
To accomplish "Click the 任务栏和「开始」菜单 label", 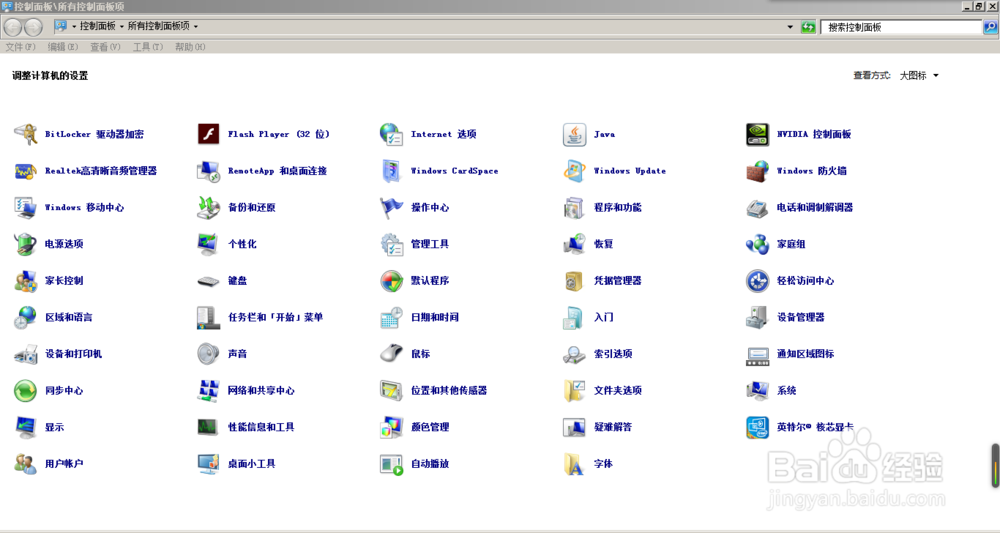I will (x=276, y=318).
